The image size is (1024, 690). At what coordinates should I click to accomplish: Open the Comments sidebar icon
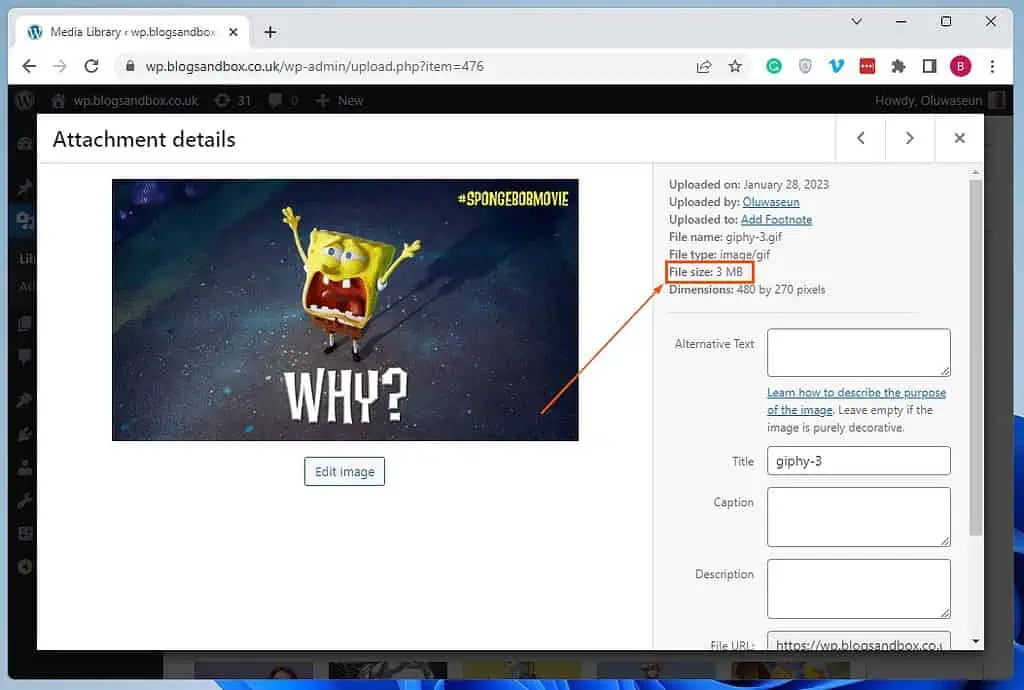[25, 356]
